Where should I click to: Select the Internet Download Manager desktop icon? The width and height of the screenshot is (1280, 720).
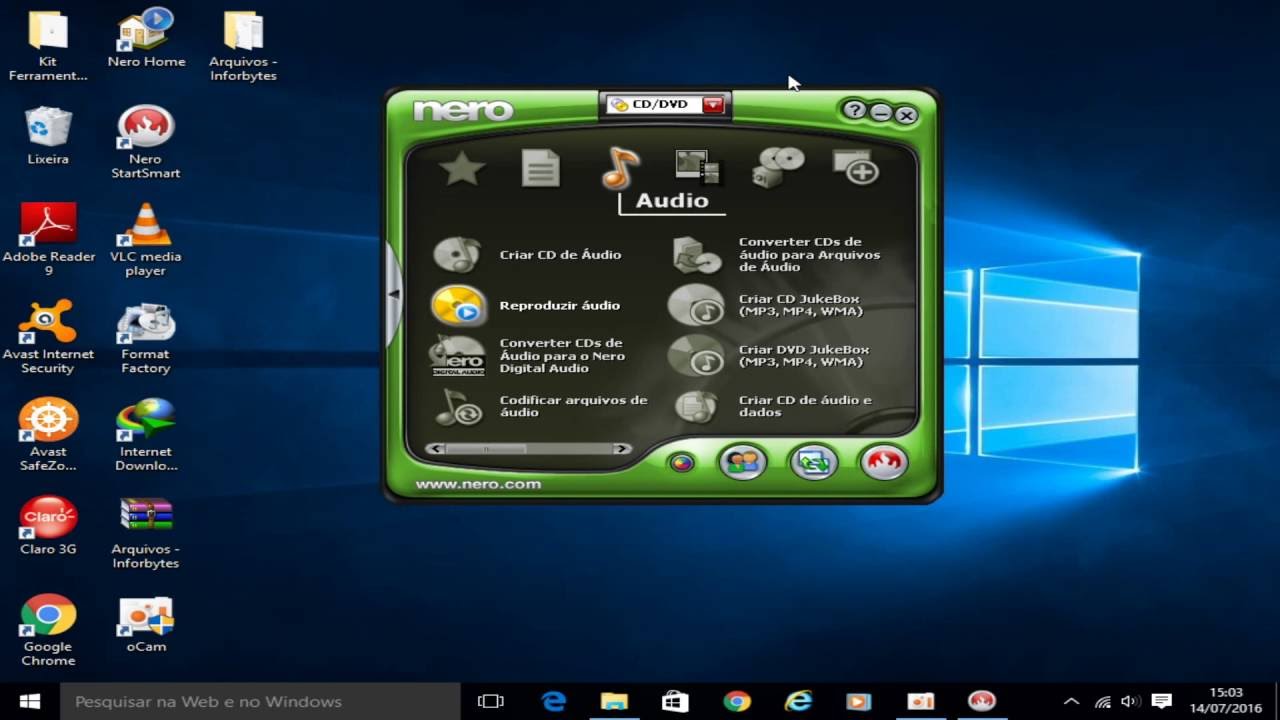146,435
